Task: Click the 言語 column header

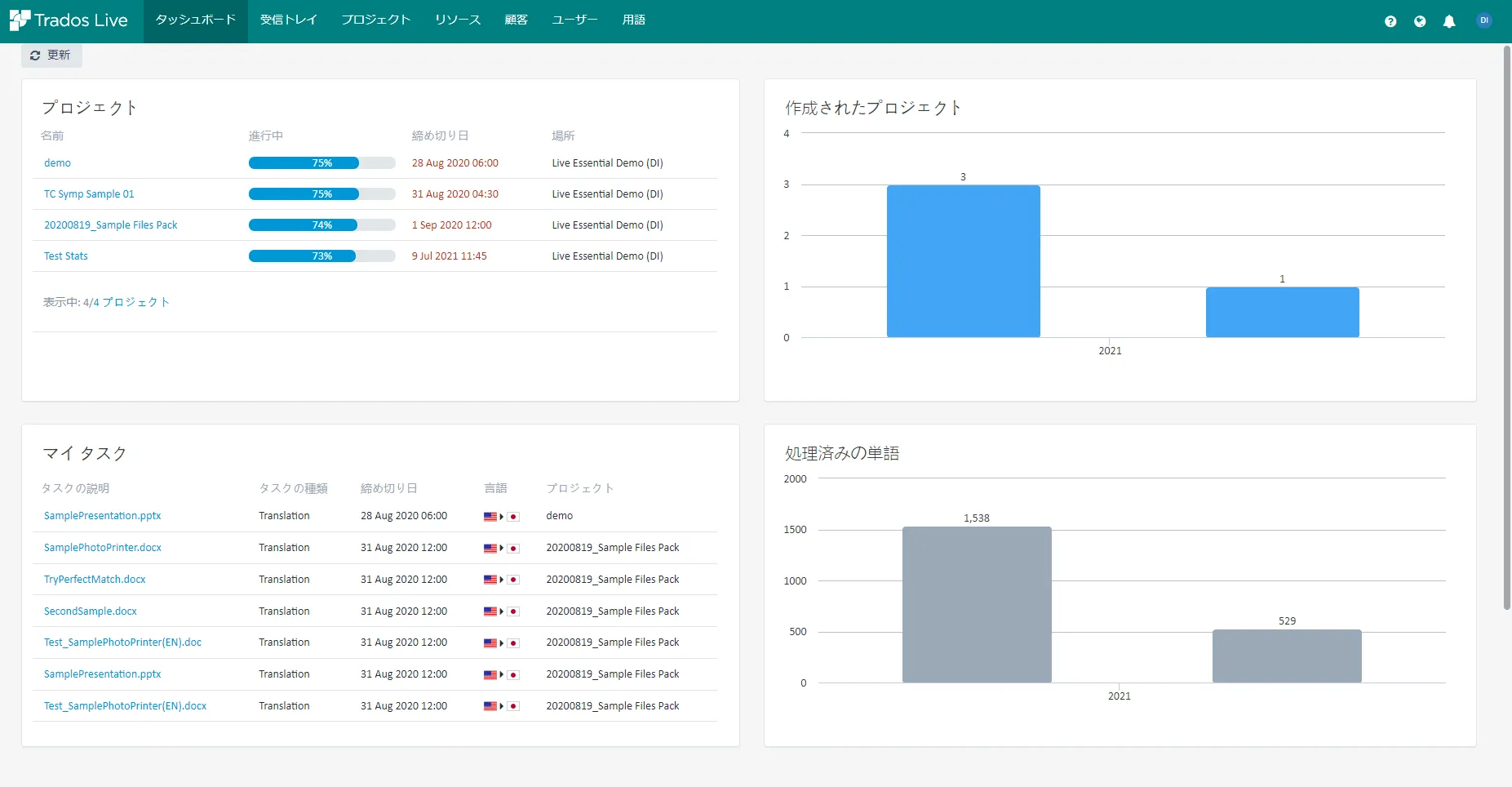Action: [x=495, y=488]
